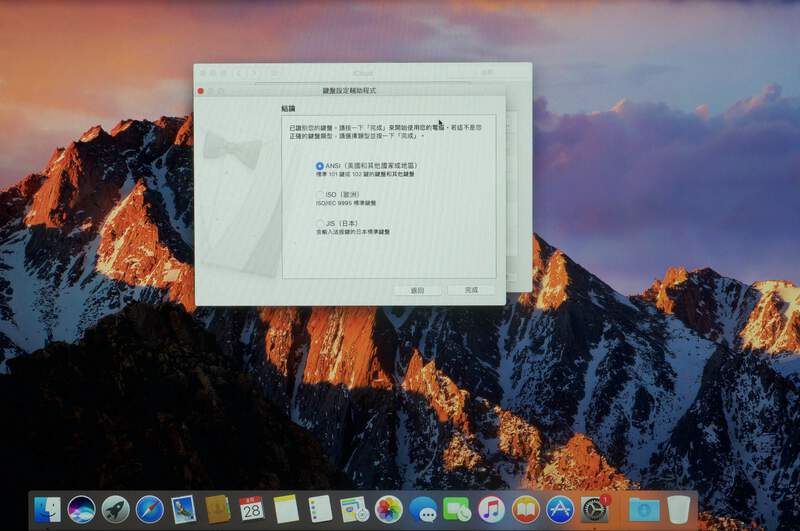This screenshot has width=800, height=531.
Task: Open Safari compass icon in Dock
Action: coord(150,510)
